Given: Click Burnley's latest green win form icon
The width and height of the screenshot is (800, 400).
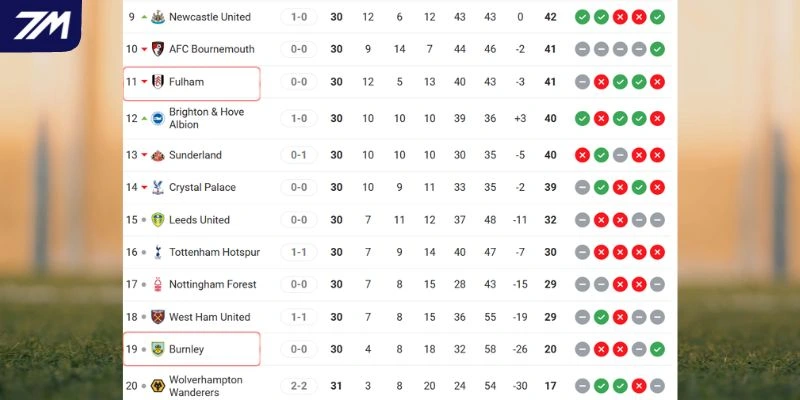Looking at the screenshot, I should click(656, 349).
